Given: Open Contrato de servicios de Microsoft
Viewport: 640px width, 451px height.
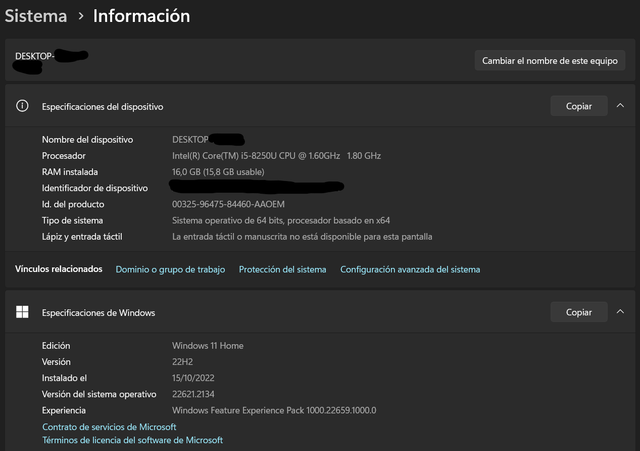Looking at the screenshot, I should coord(109,427).
